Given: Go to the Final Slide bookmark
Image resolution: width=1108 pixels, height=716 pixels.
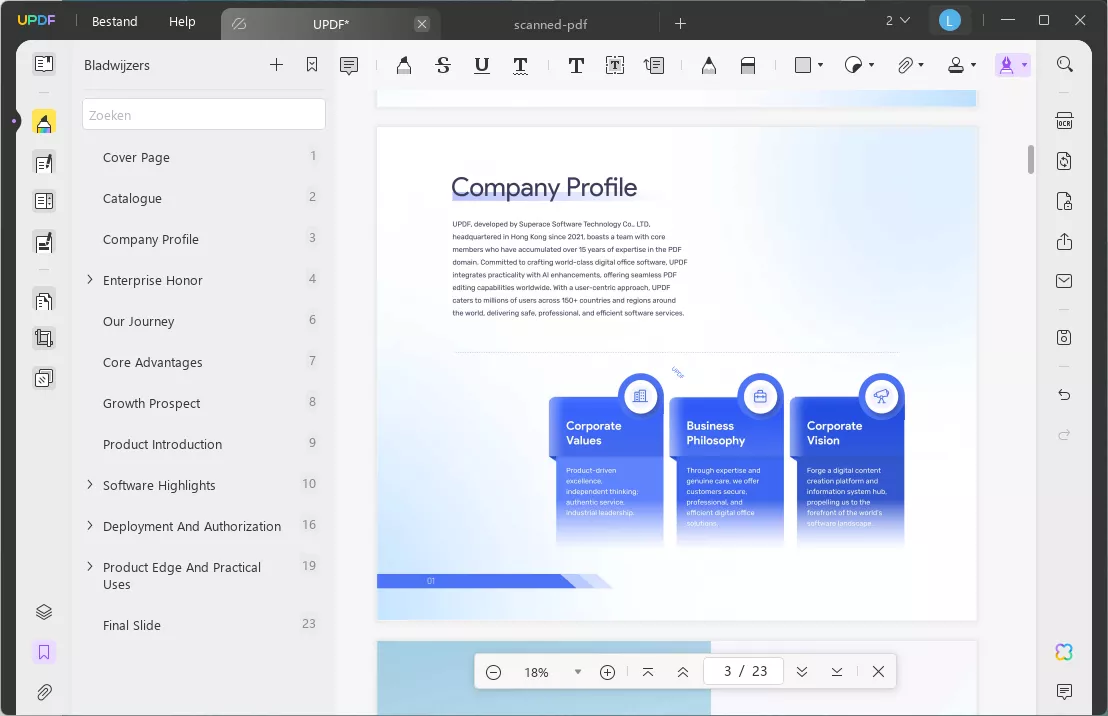Looking at the screenshot, I should point(131,626).
